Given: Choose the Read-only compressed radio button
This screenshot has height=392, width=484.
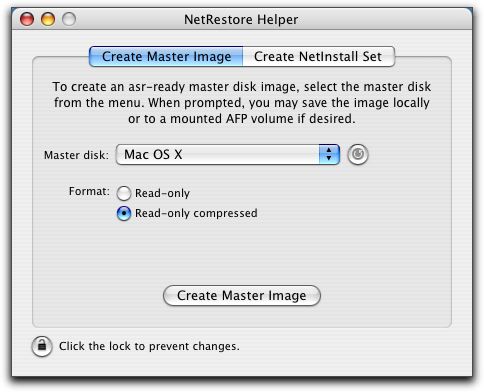Looking at the screenshot, I should click(124, 213).
